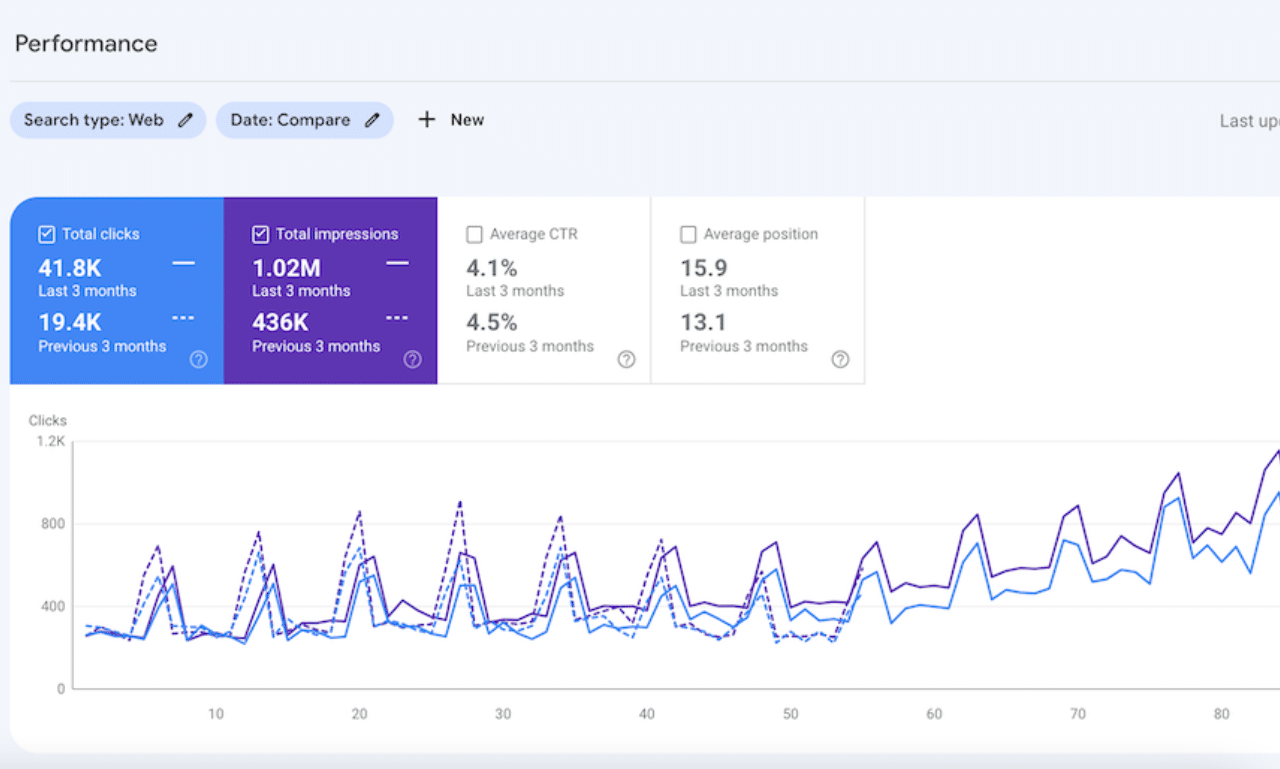Click the 400 y-axis label
Screen dimensions: 1280x769
click(x=54, y=606)
